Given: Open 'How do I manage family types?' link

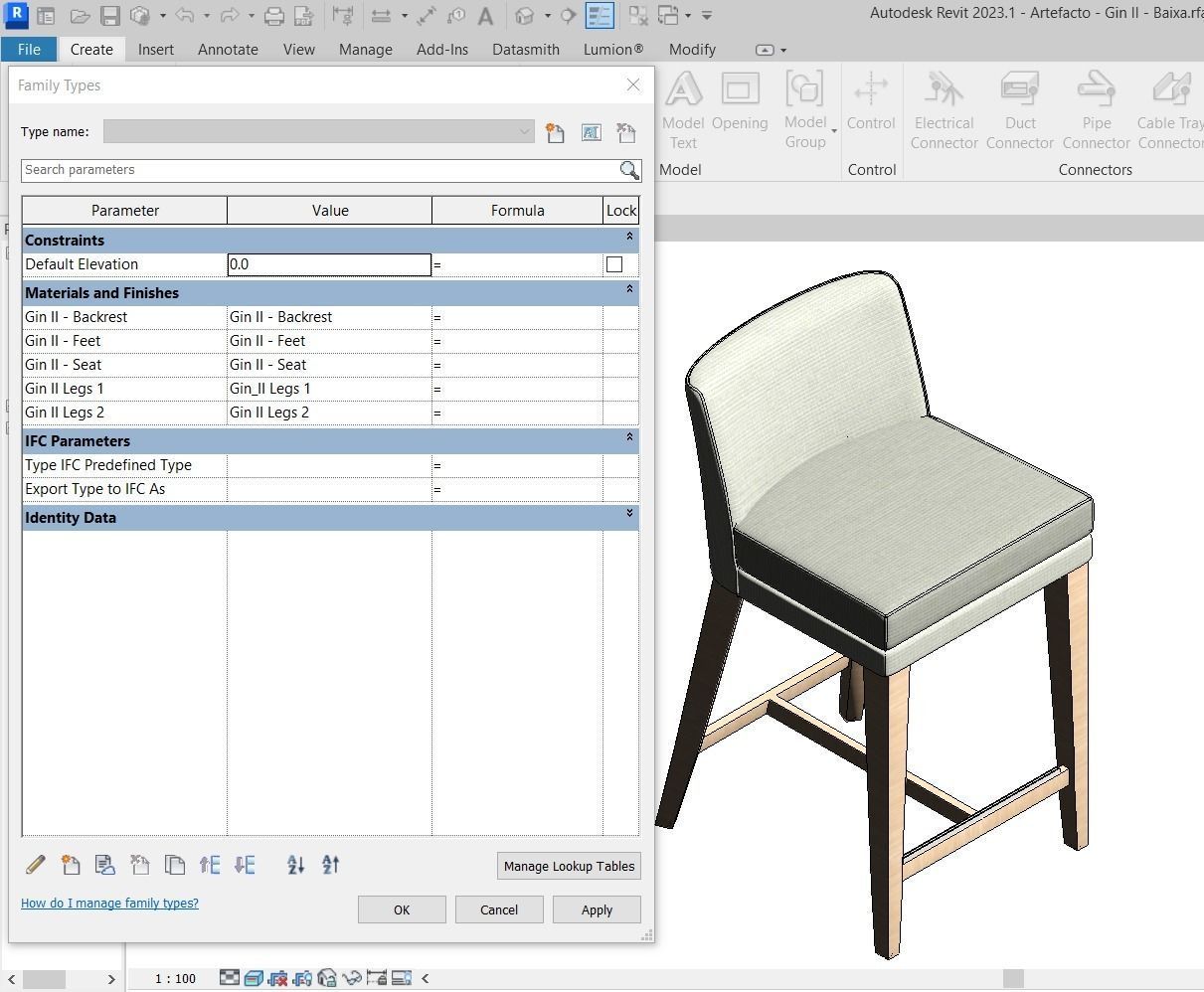Looking at the screenshot, I should (x=109, y=903).
